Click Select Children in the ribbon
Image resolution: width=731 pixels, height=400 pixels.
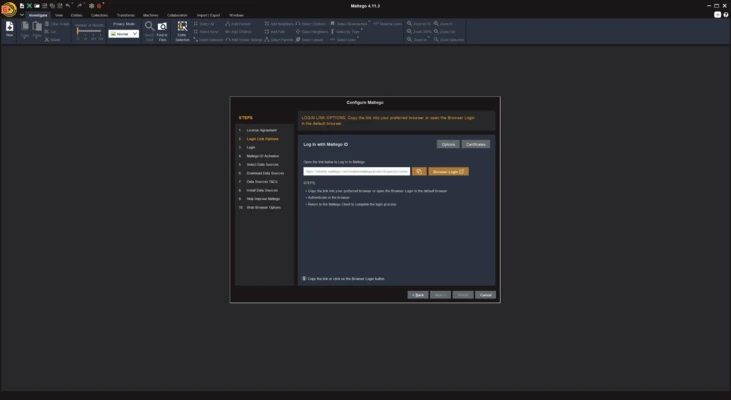point(310,24)
